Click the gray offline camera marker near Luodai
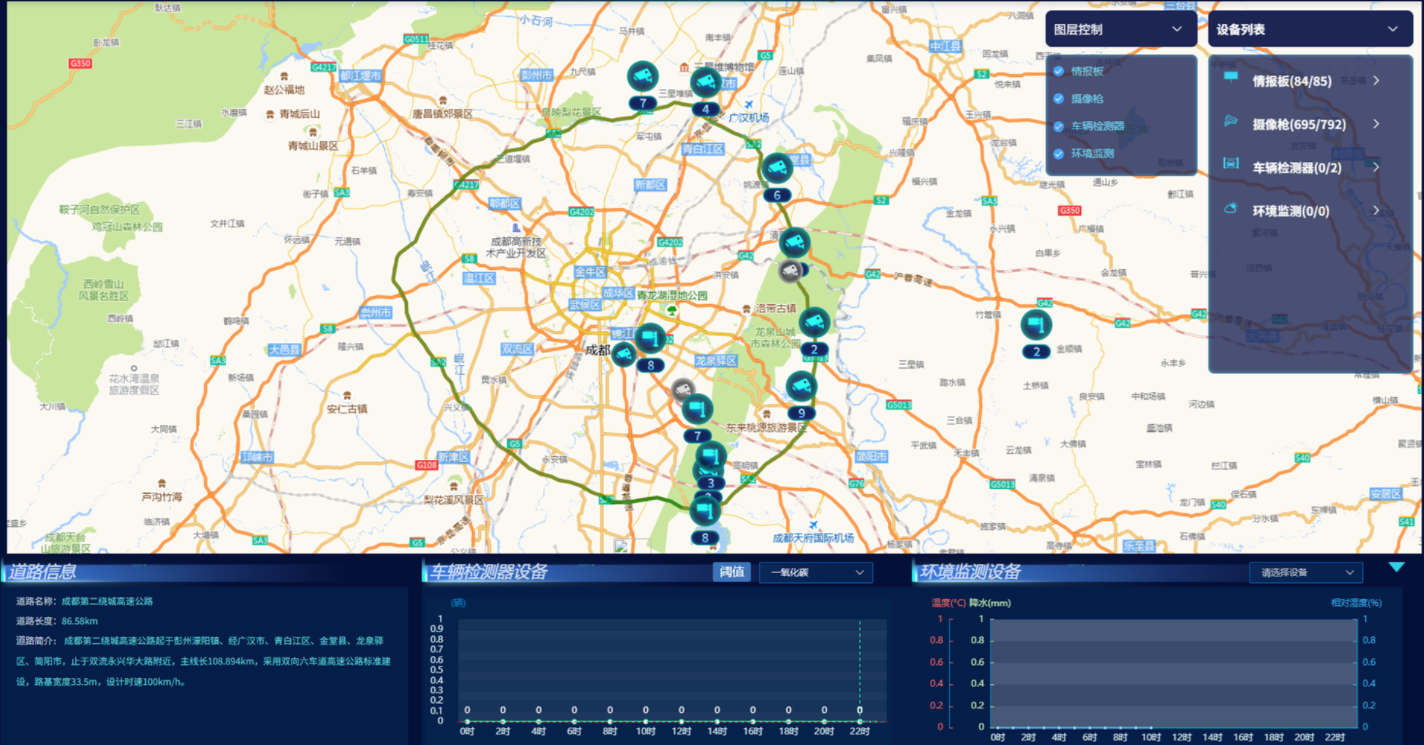Image resolution: width=1424 pixels, height=745 pixels. pos(790,270)
